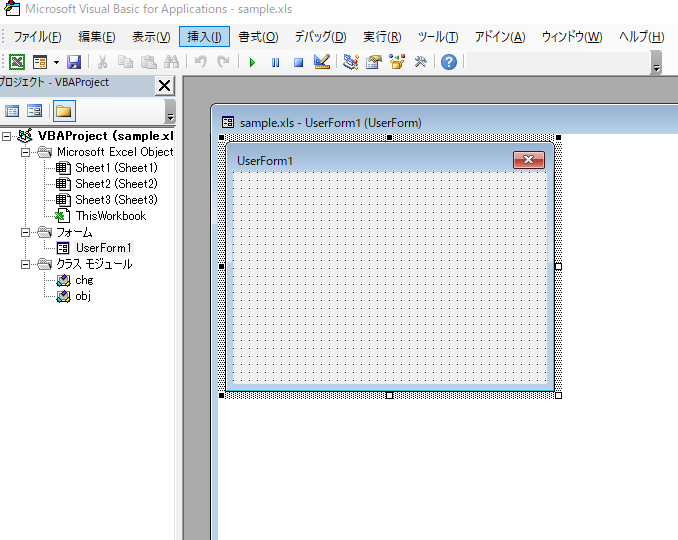Screen dimensions: 678x540
Task: Open the ヘルプ(H) menu
Action: [641, 37]
